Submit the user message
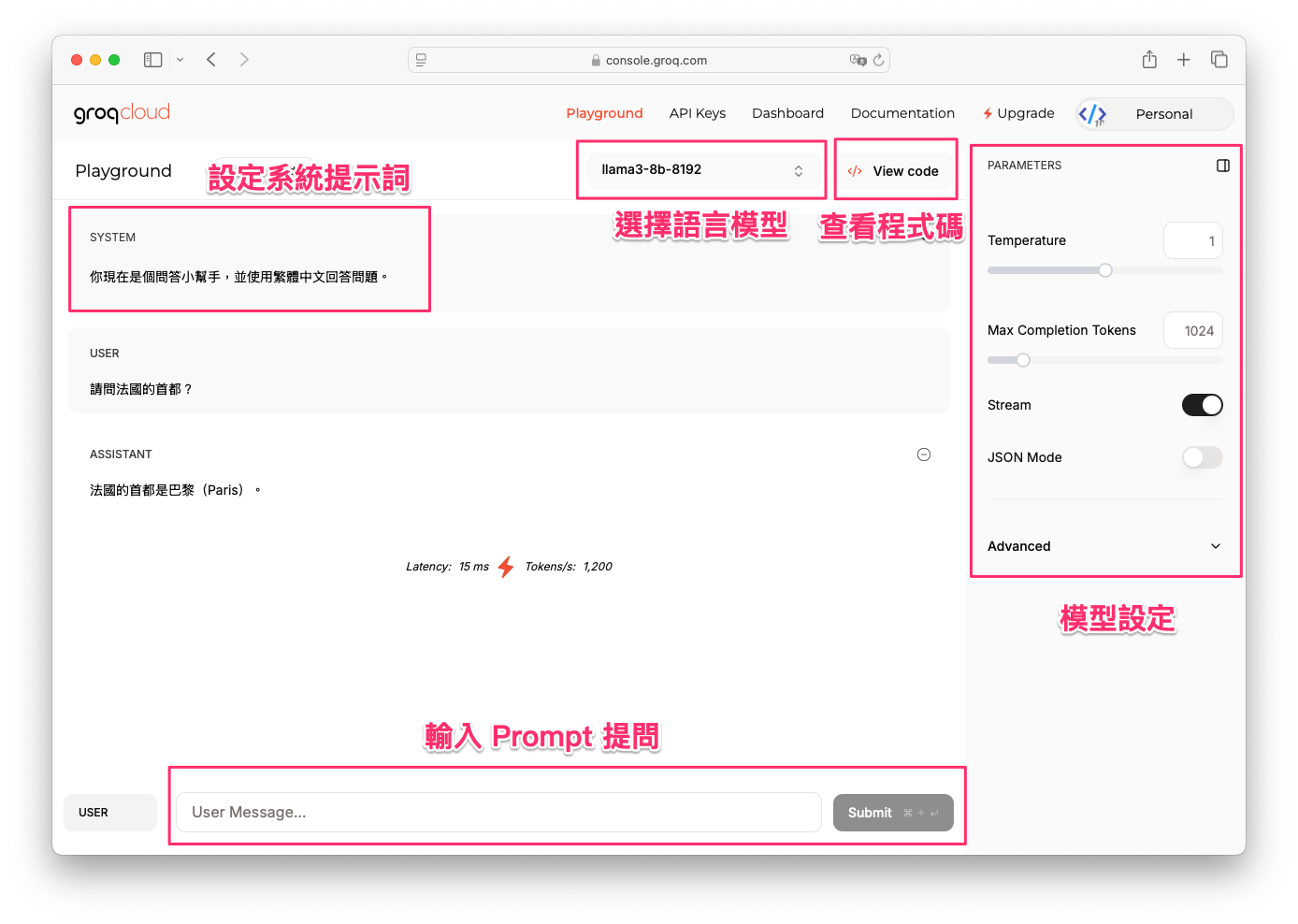Viewport: 1298px width, 924px height. [893, 813]
